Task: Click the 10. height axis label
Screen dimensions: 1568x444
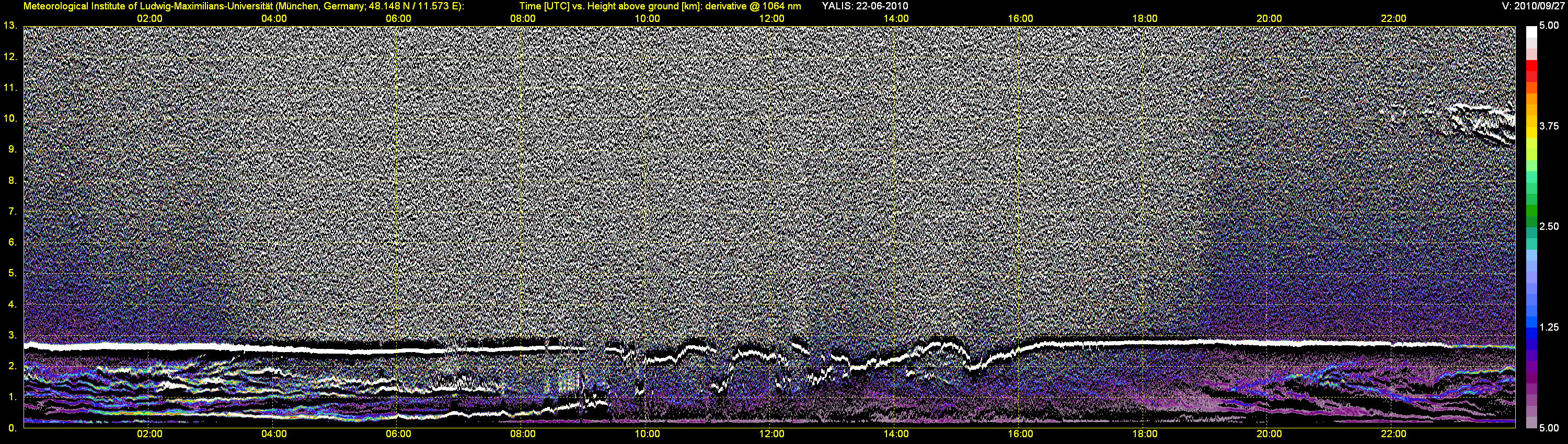Action: coord(10,119)
